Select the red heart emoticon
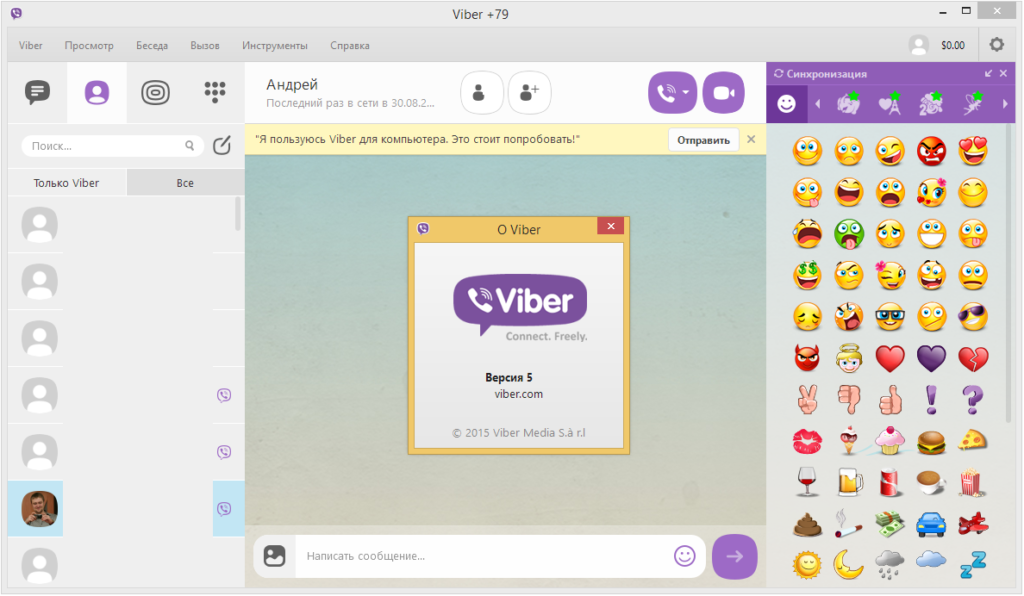The image size is (1024, 596). 890,357
